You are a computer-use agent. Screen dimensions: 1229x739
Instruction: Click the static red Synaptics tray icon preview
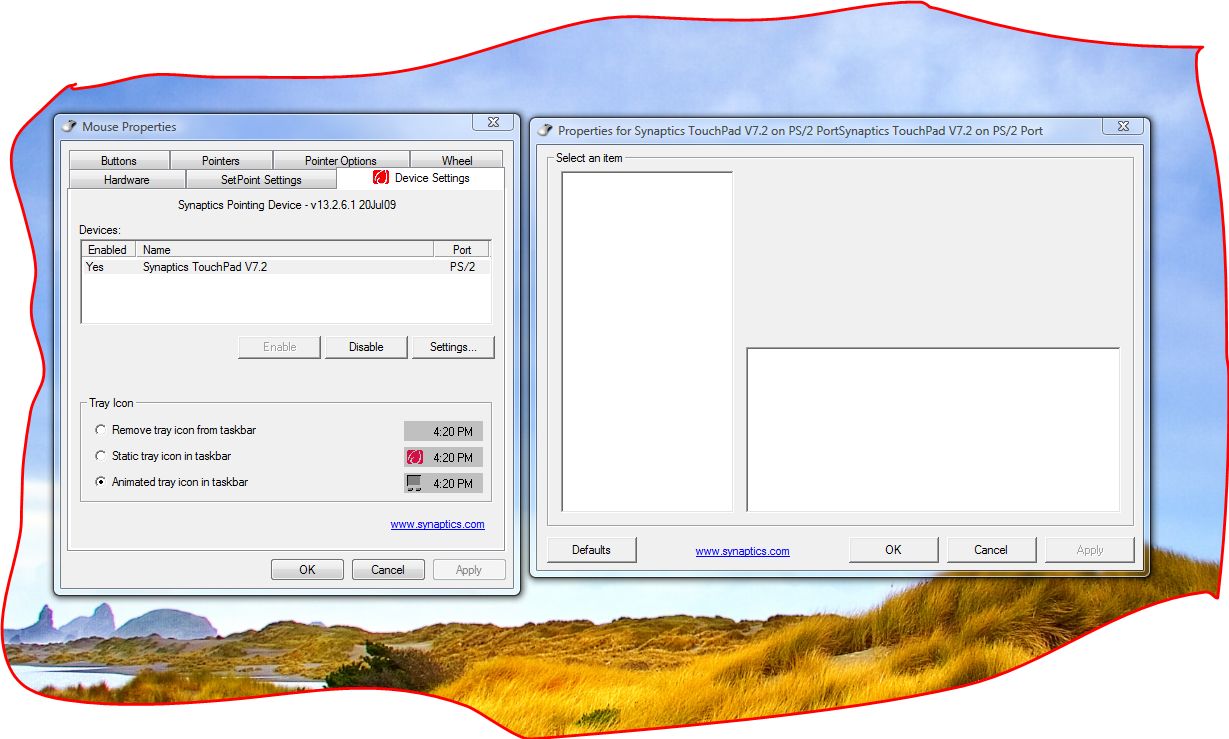coord(415,457)
